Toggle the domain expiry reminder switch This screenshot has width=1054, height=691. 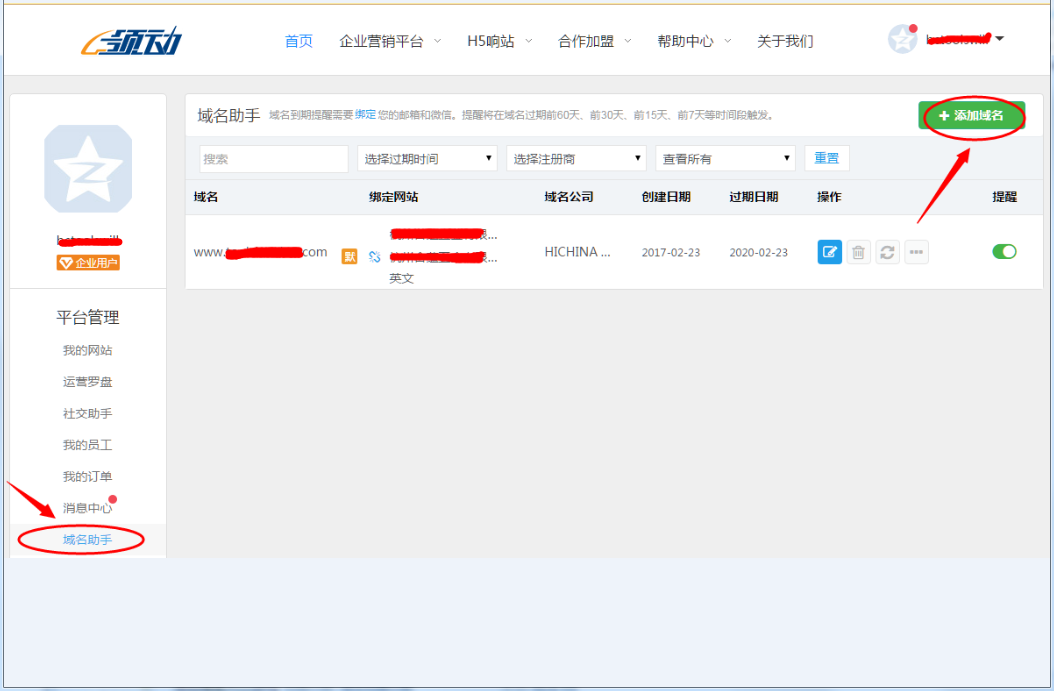[1004, 251]
